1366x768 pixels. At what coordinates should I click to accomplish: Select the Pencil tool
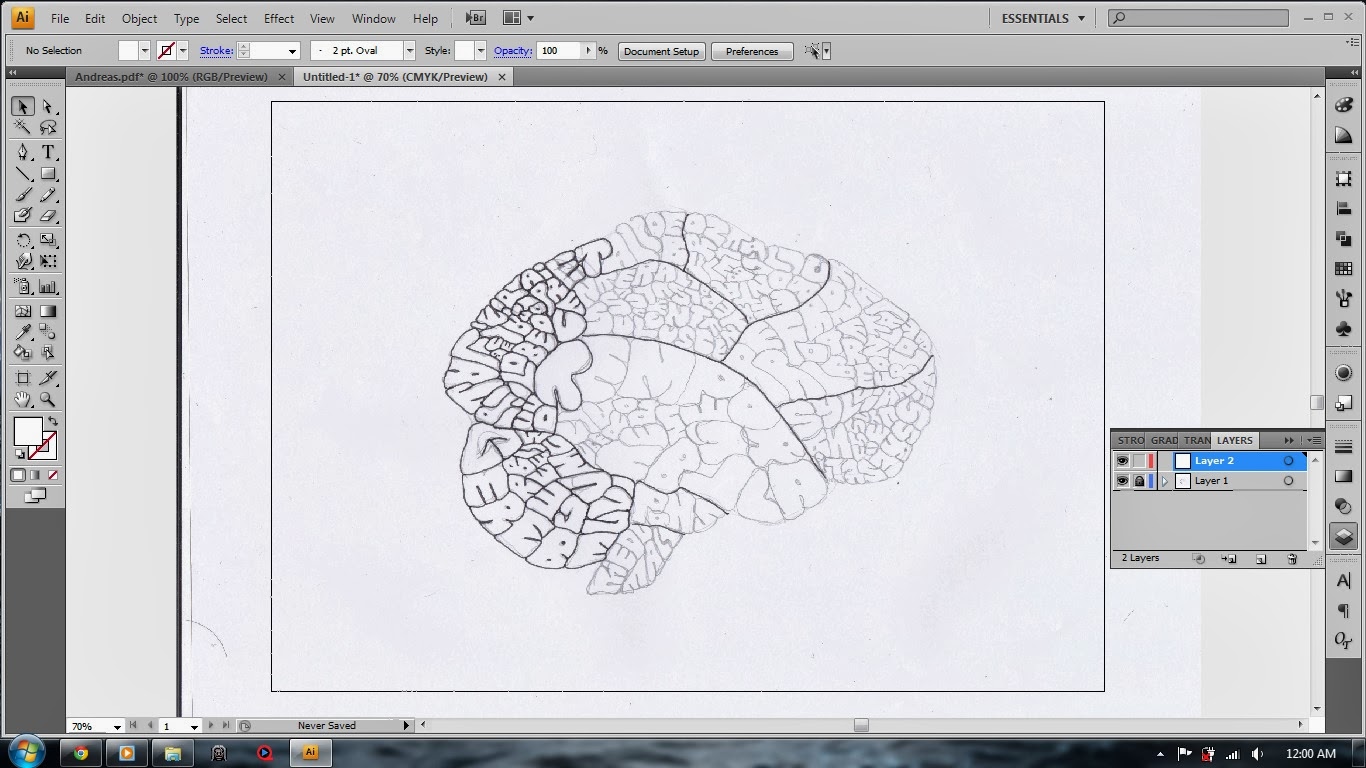(x=48, y=194)
